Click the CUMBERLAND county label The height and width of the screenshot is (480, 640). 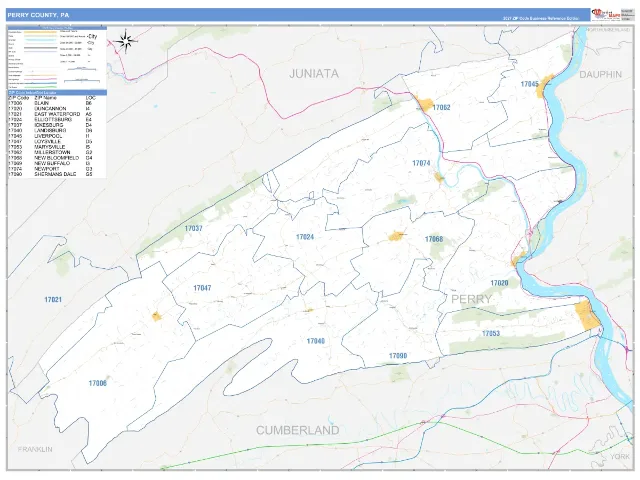tap(298, 430)
